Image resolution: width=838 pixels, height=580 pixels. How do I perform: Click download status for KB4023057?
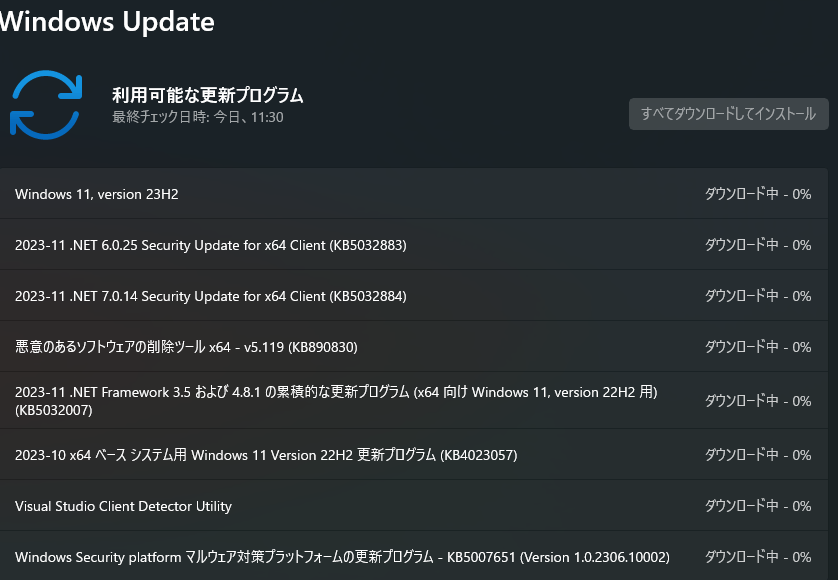click(758, 454)
